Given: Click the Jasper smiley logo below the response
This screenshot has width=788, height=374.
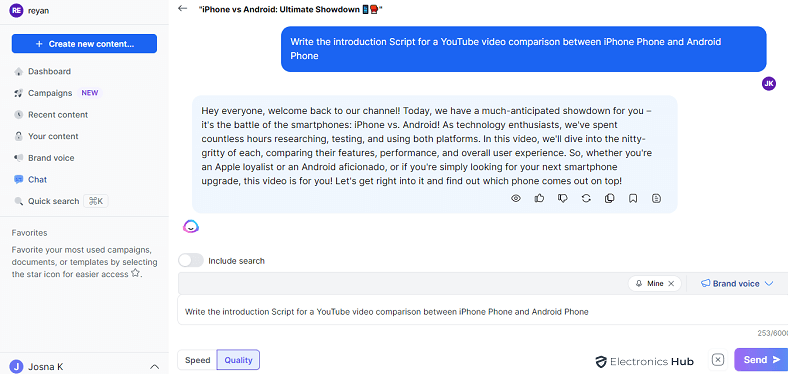Looking at the screenshot, I should point(191,227).
